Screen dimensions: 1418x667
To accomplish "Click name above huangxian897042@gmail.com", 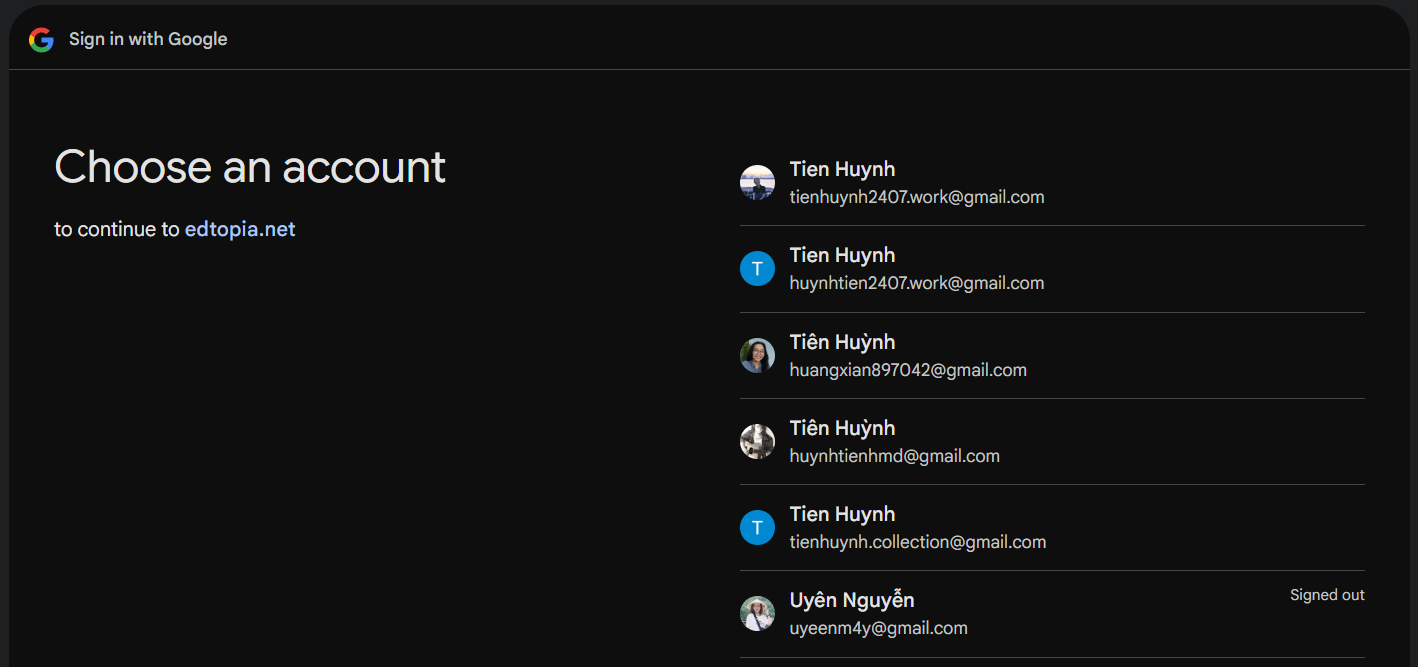I will pos(842,342).
